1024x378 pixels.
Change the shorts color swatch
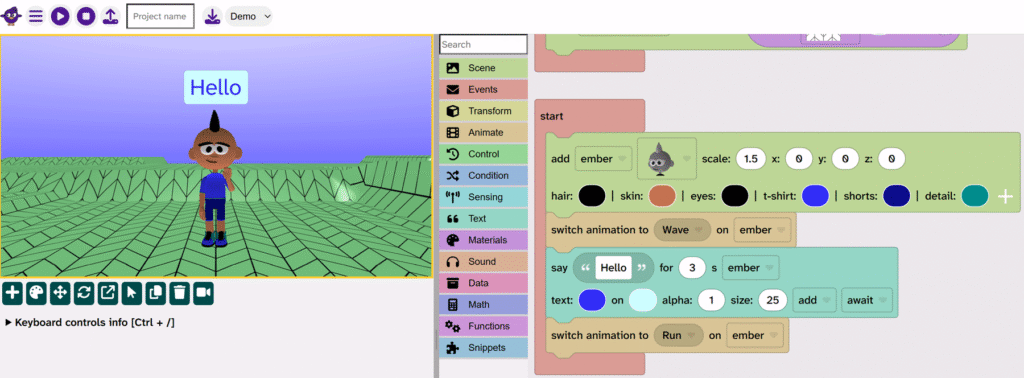click(897, 196)
